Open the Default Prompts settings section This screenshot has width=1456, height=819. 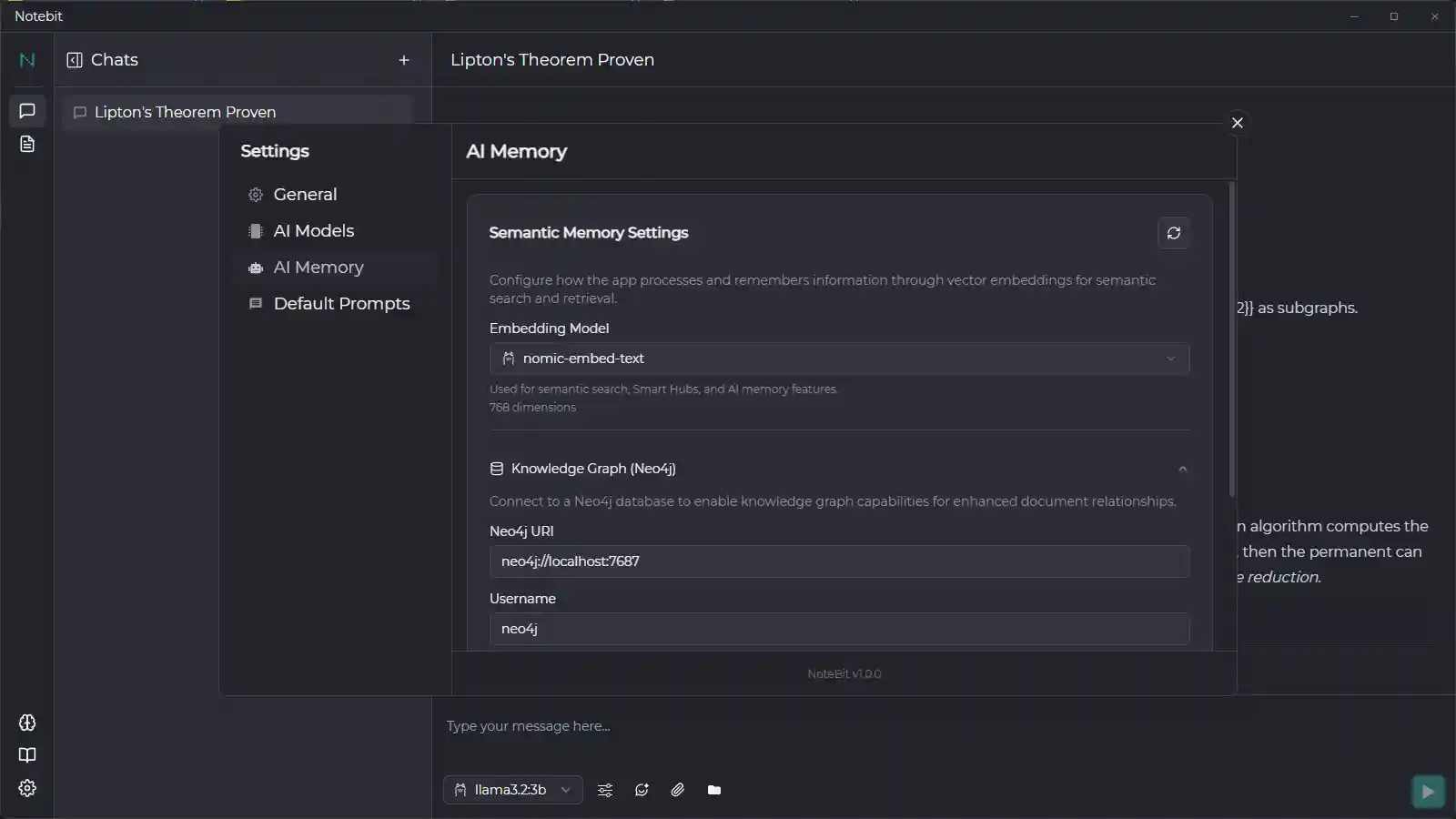tap(341, 303)
